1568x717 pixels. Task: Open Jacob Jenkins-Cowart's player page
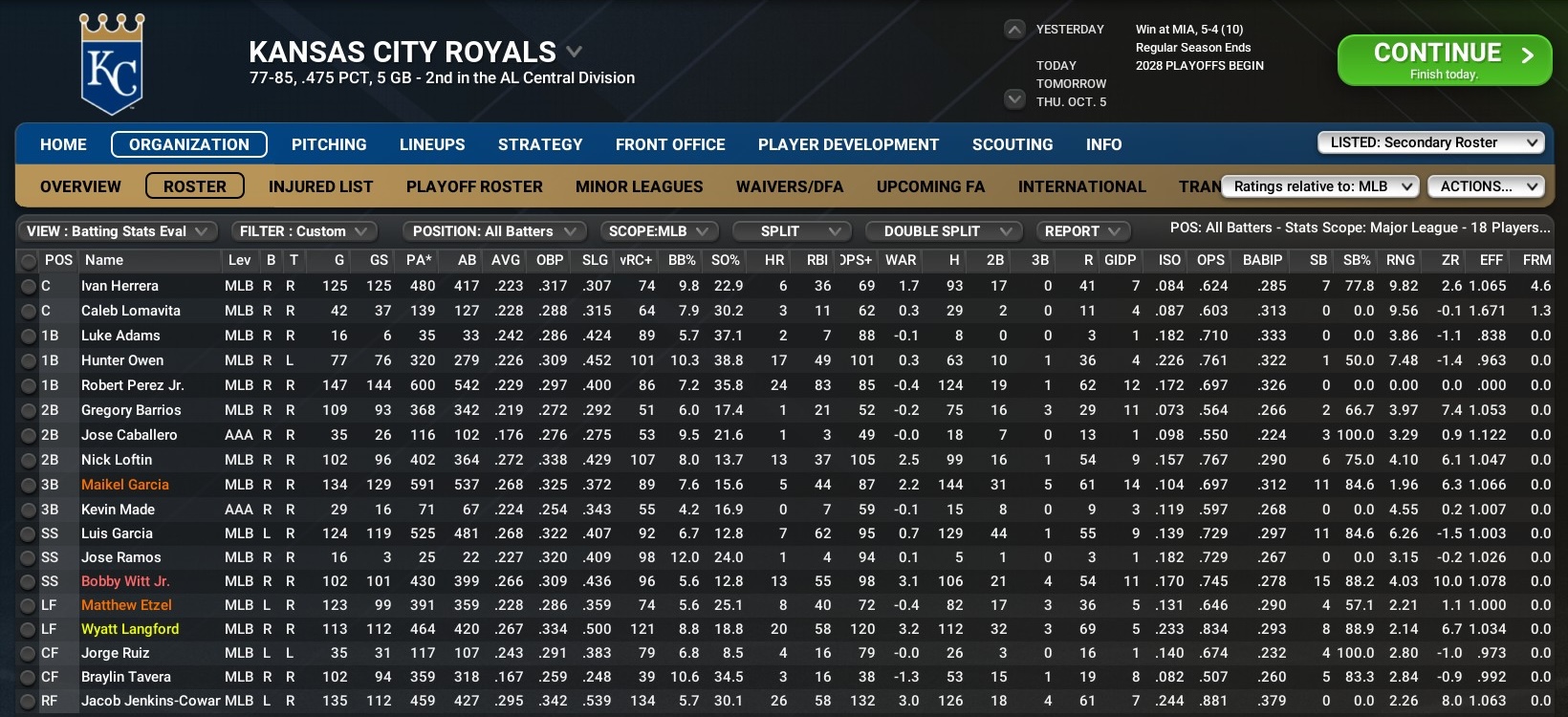tap(151, 701)
